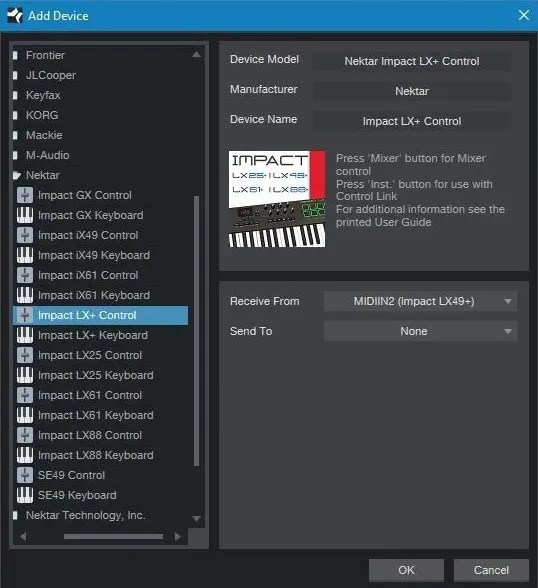Select Impact LX88 Control entry
538x588 pixels.
(x=90, y=435)
